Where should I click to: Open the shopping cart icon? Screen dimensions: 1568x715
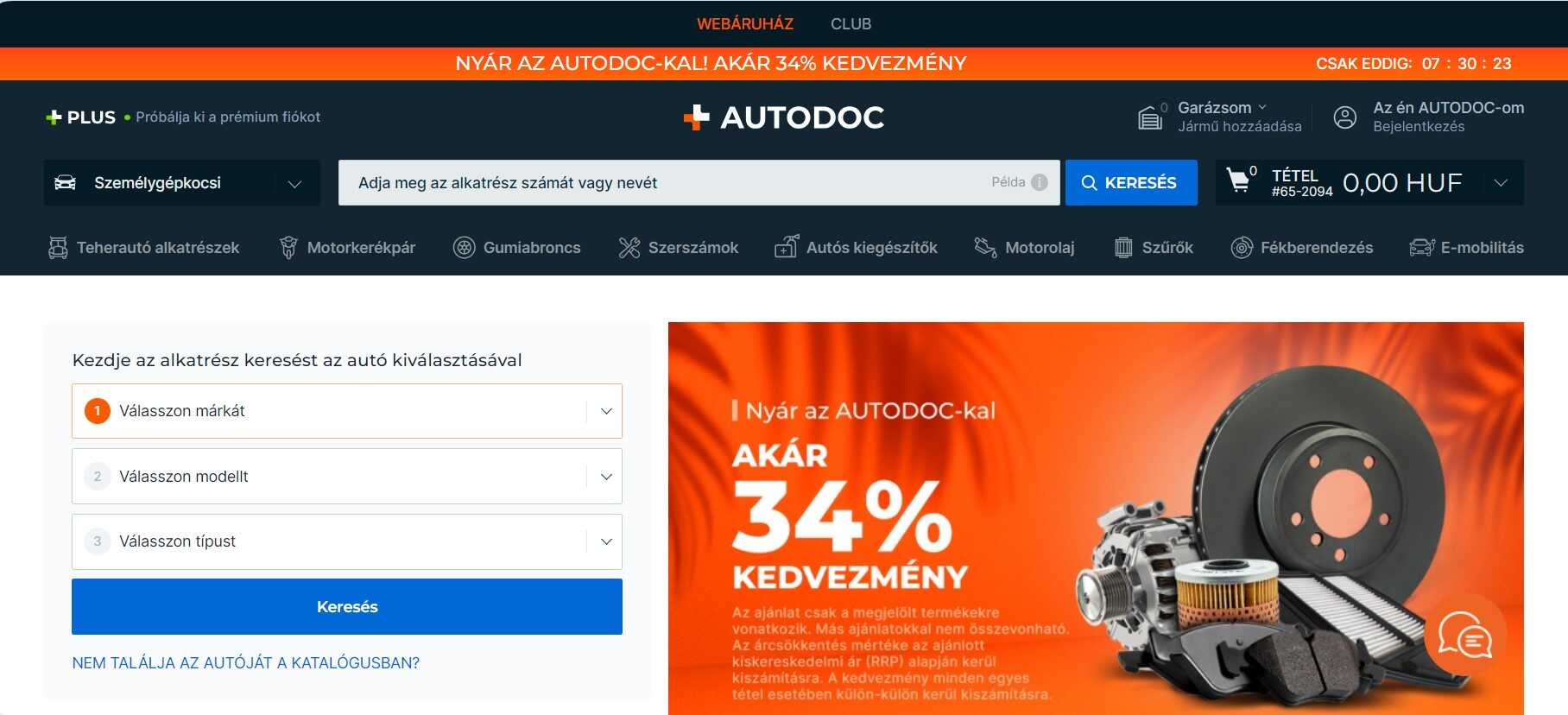[x=1239, y=180]
